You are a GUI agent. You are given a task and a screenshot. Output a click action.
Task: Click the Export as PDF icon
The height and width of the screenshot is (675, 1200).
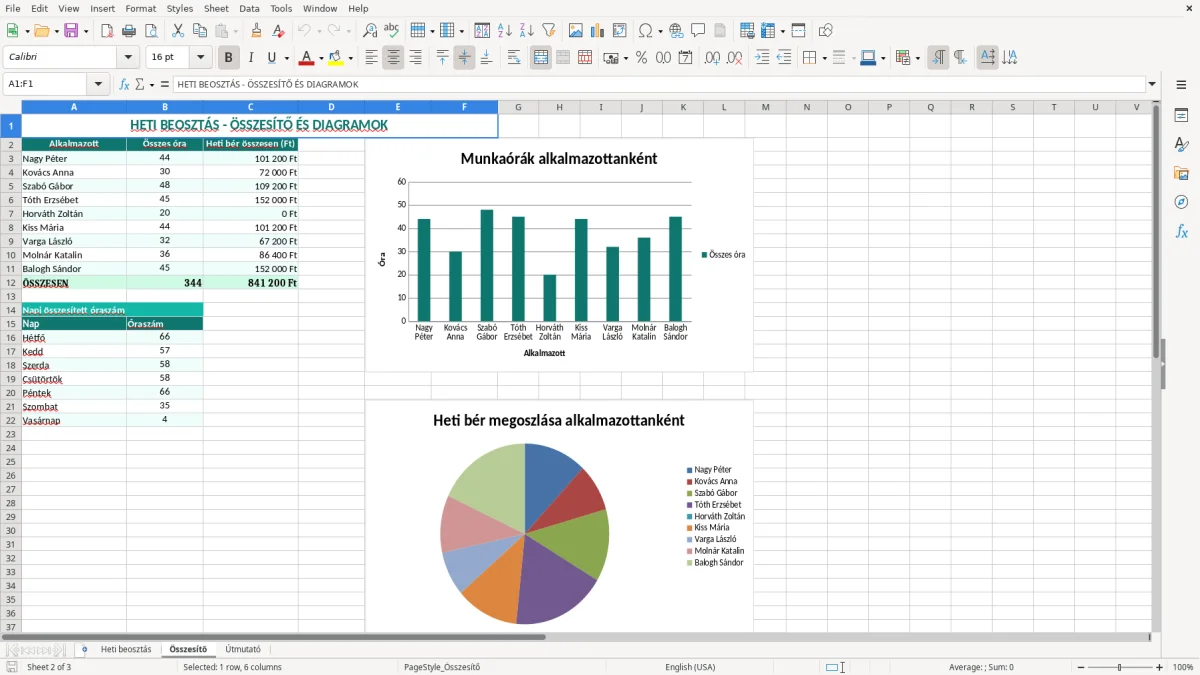[x=107, y=31]
